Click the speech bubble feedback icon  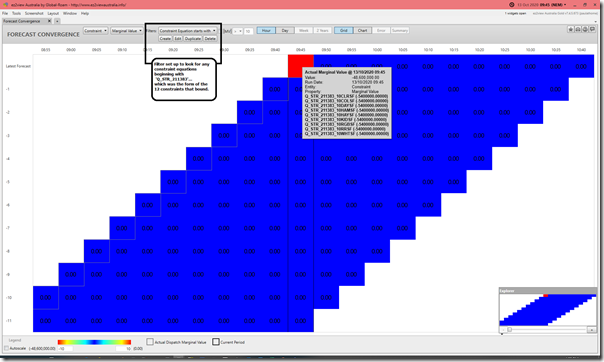pyautogui.click(x=592, y=29)
